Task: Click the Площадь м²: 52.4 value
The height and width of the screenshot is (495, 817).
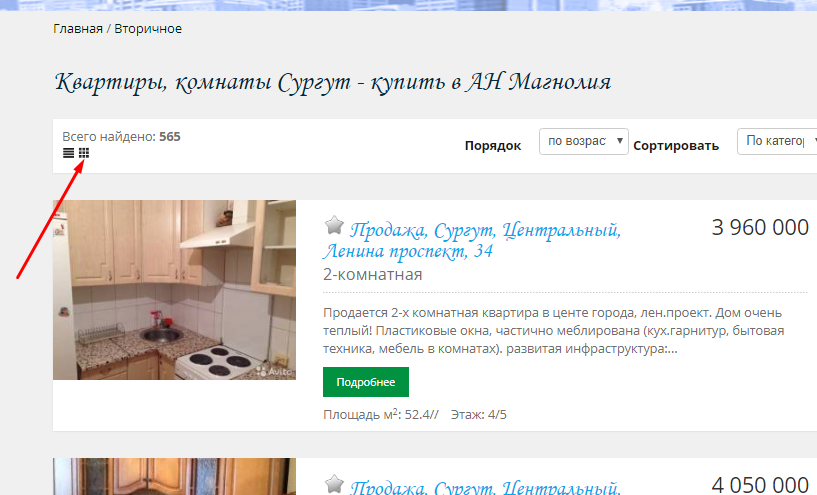Action: click(x=381, y=414)
